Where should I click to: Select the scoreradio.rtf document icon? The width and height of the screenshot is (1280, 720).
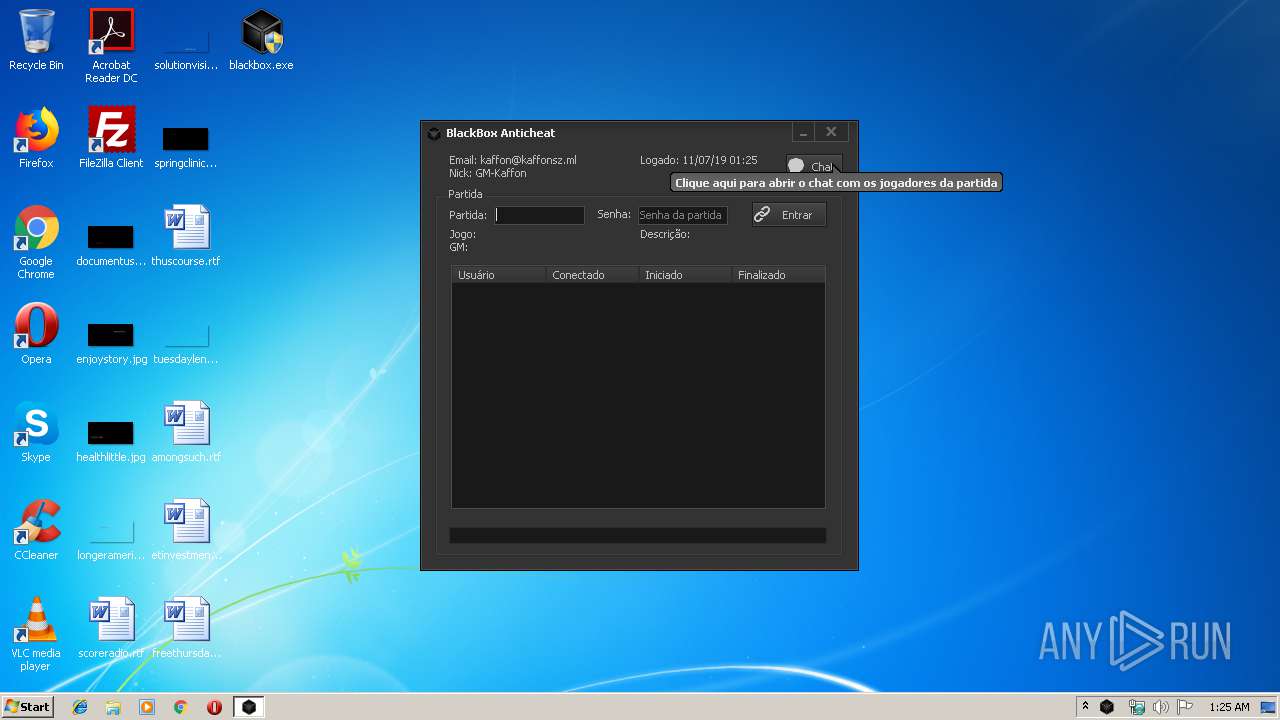(x=111, y=628)
